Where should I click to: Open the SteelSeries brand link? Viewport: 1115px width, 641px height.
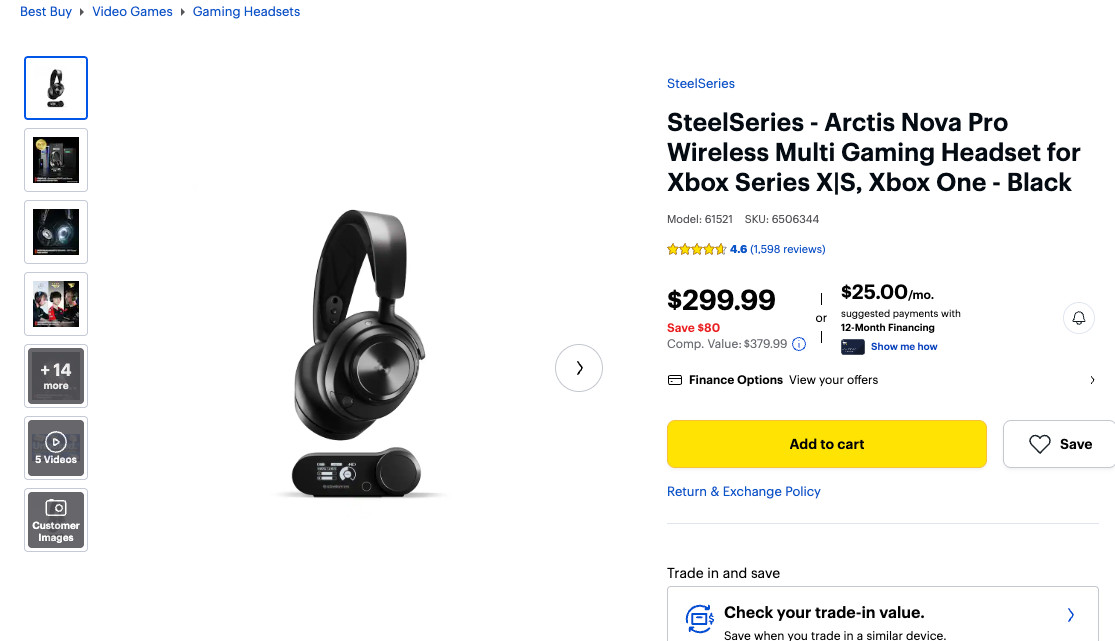coord(700,84)
